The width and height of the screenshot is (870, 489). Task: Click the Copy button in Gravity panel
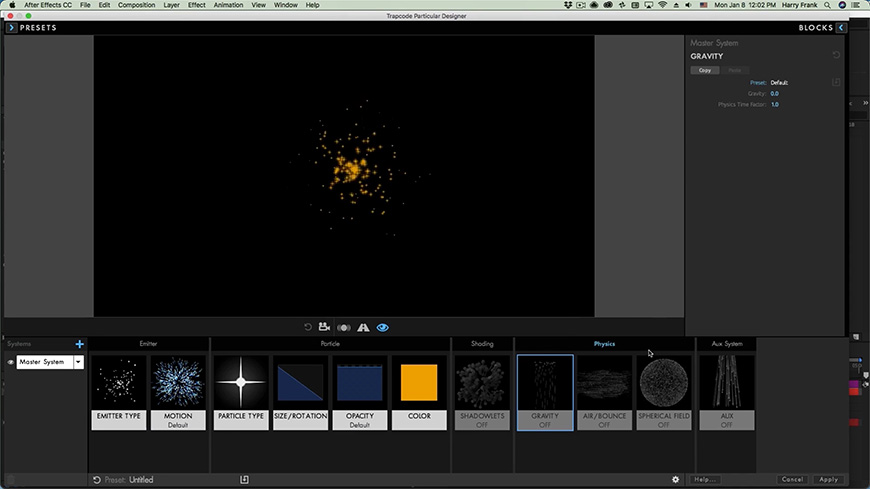[x=705, y=70]
